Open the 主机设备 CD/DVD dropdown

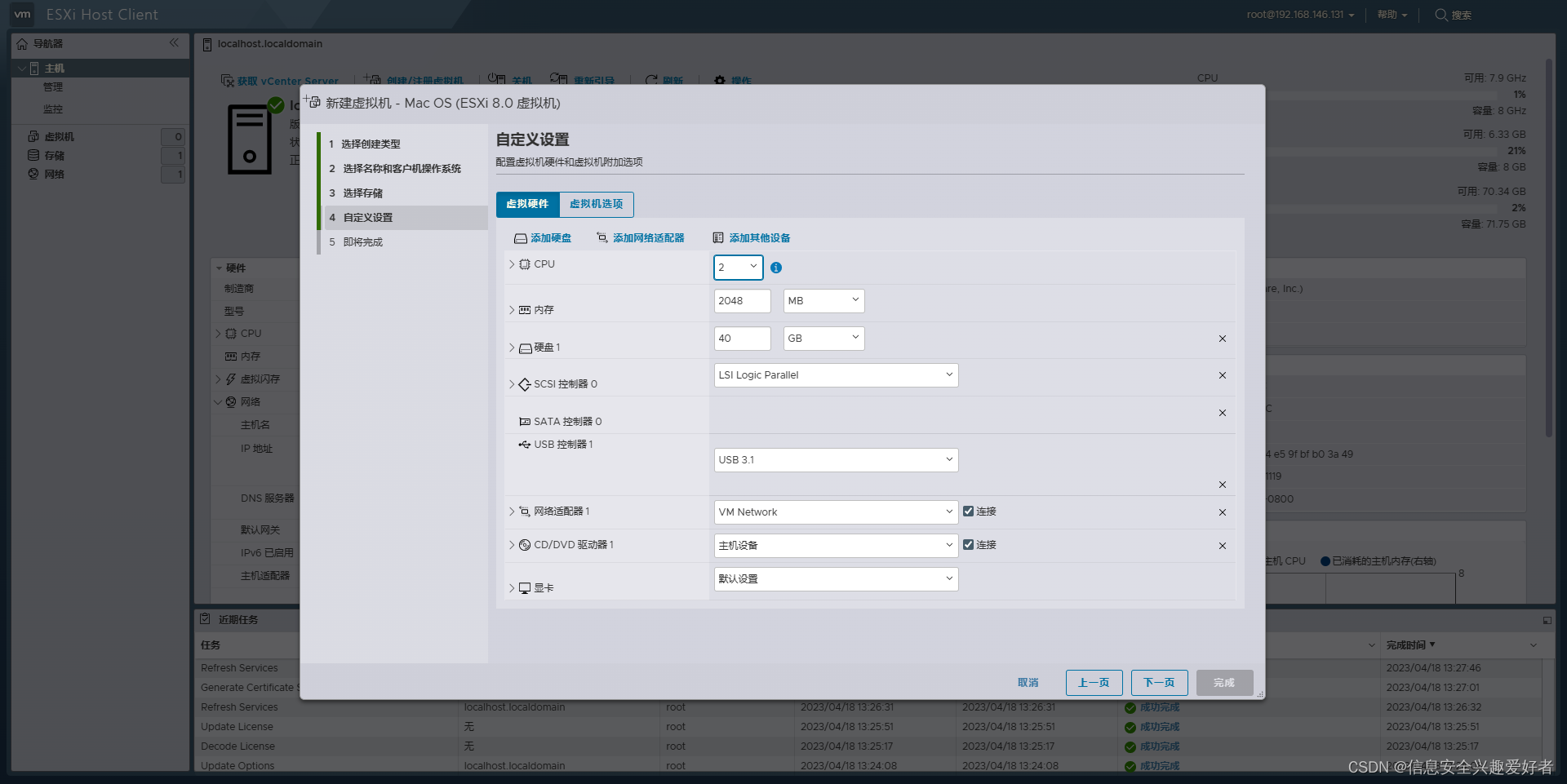click(x=836, y=546)
